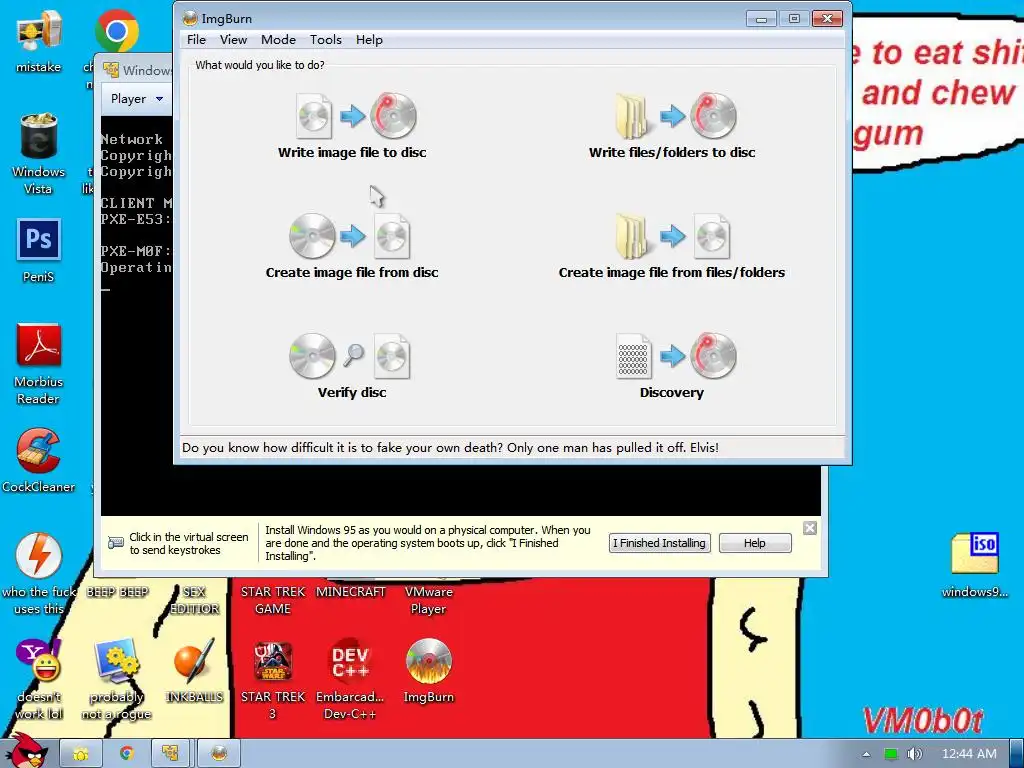1024x768 pixels.
Task: Open the ImgBurn File menu
Action: click(196, 40)
